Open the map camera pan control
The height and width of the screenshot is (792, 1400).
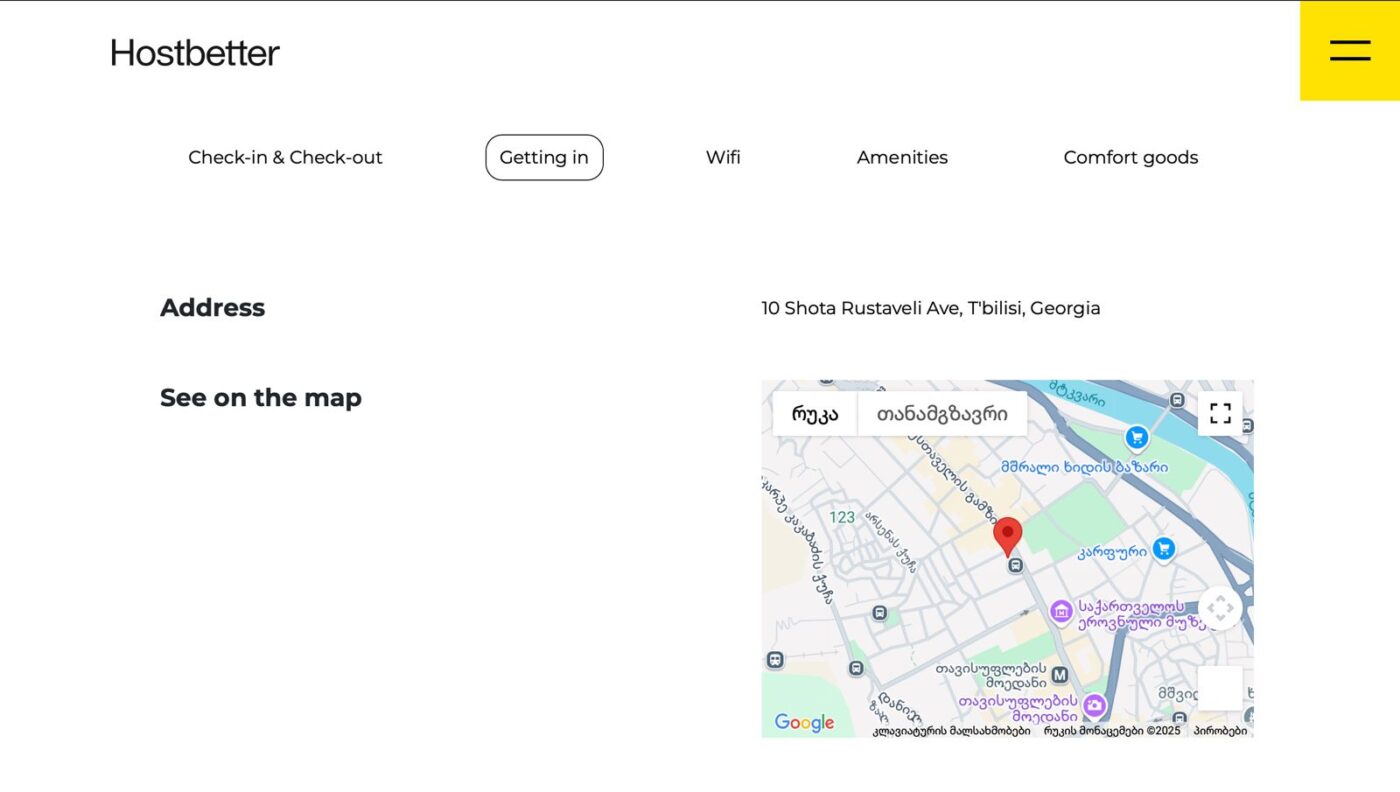tap(1220, 608)
